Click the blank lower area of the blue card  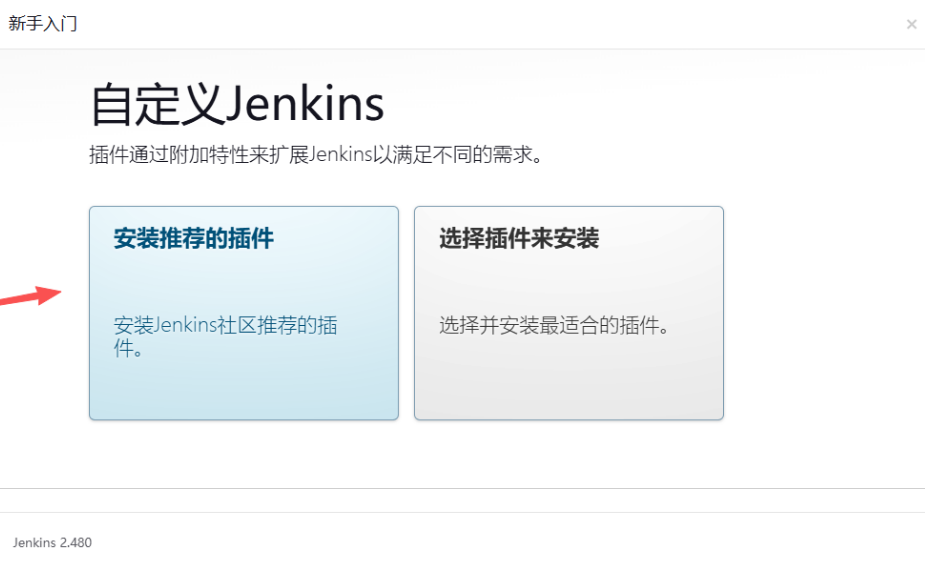pos(244,389)
